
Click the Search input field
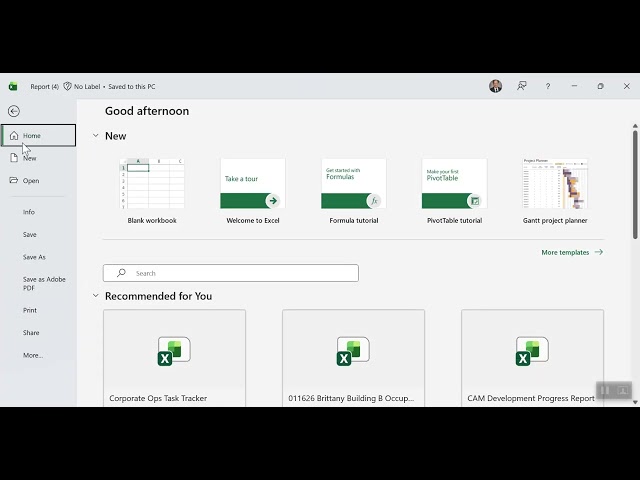click(x=231, y=273)
